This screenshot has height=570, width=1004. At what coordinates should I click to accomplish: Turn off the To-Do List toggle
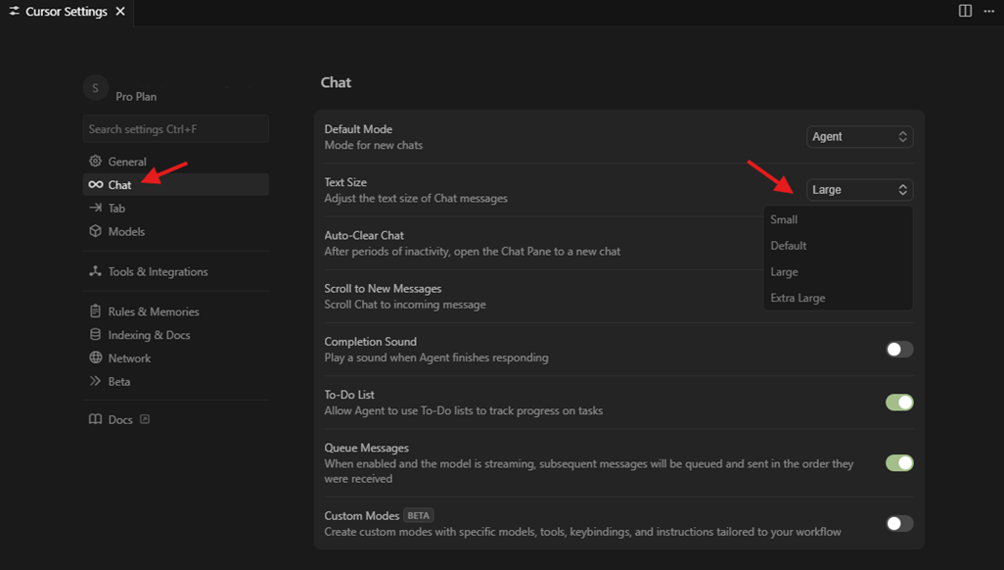(x=899, y=402)
